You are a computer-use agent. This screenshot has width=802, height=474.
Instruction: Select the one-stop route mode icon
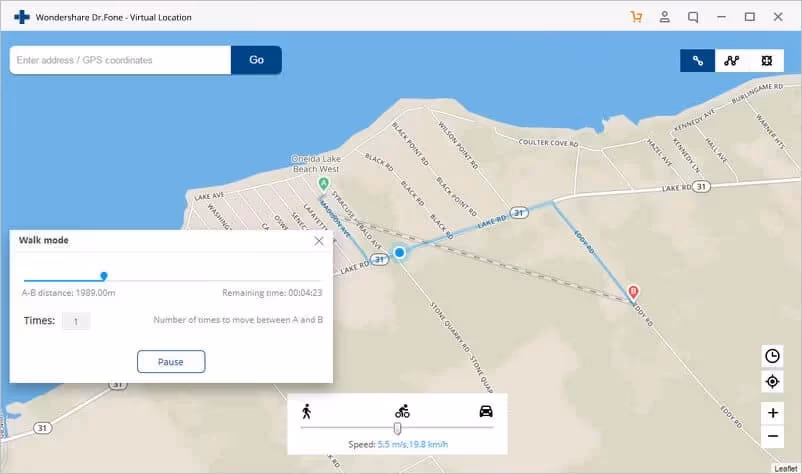coord(697,60)
